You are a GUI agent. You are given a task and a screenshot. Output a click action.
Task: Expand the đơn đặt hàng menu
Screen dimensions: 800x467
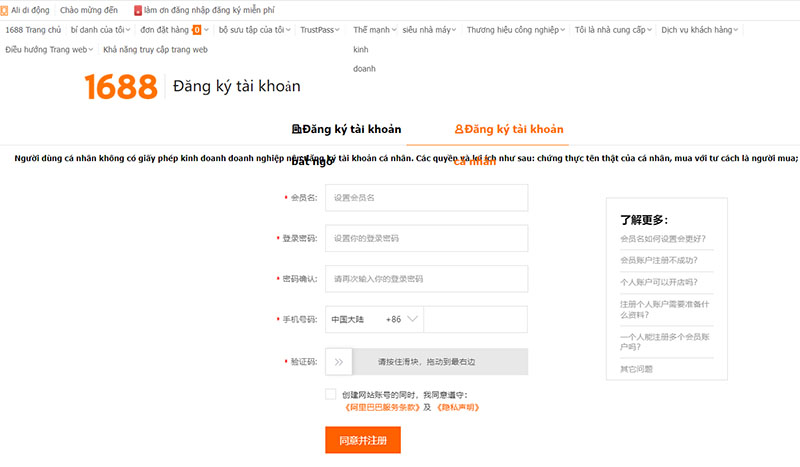174,30
